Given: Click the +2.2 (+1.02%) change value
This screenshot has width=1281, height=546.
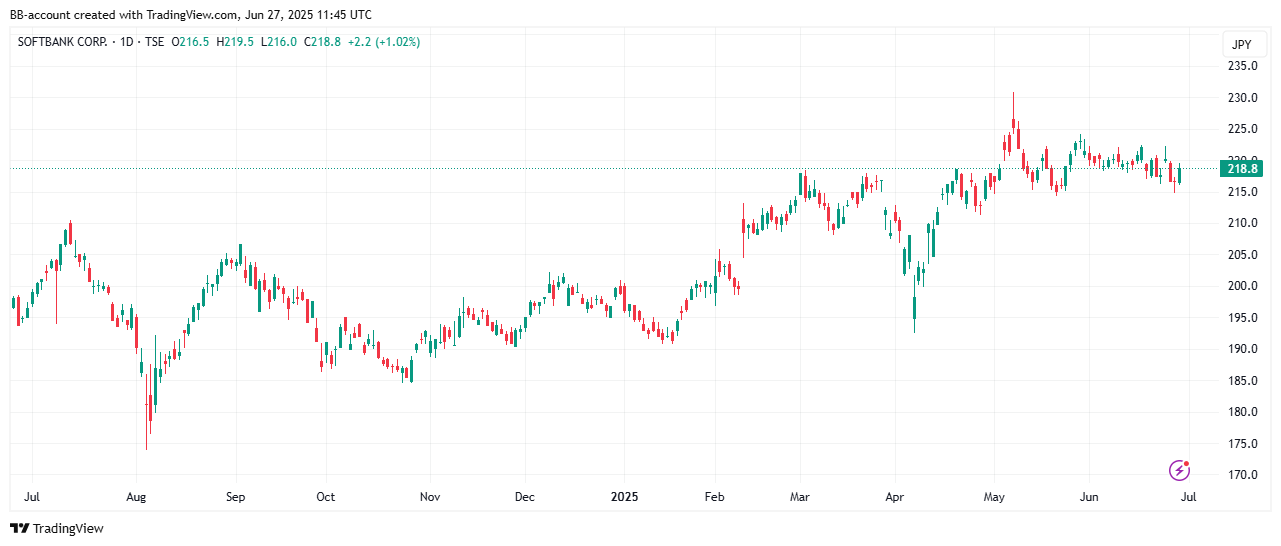Looking at the screenshot, I should click(384, 42).
